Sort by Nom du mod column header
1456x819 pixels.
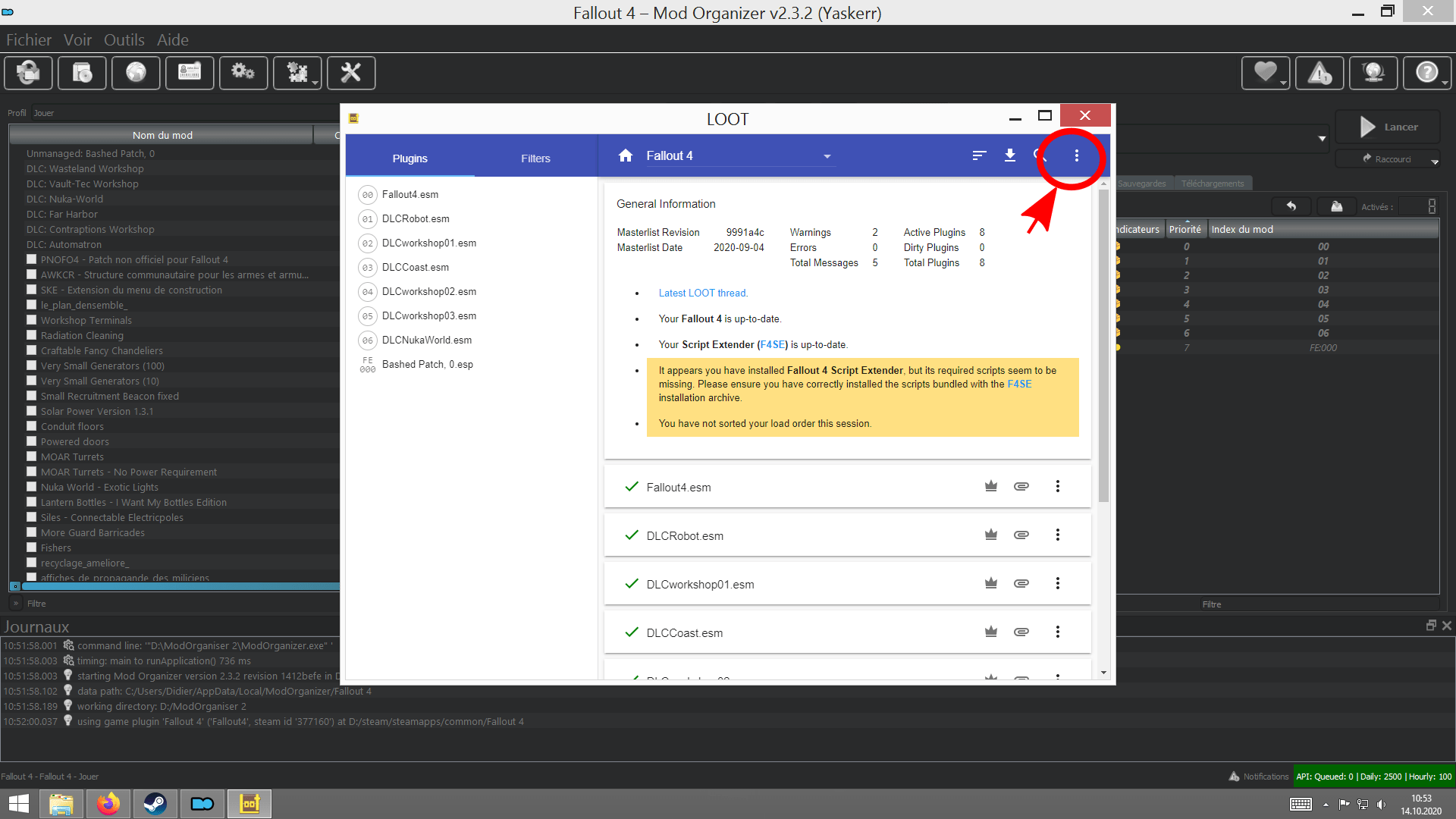[162, 135]
